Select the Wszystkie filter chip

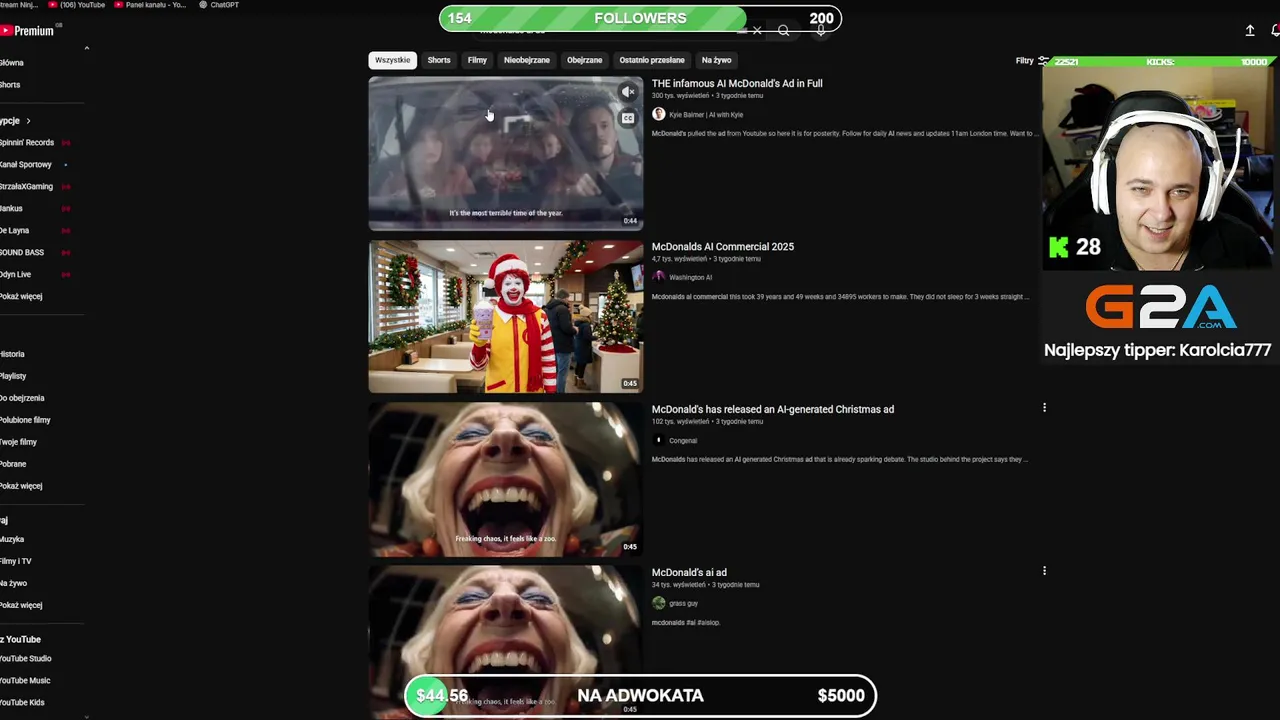392,60
